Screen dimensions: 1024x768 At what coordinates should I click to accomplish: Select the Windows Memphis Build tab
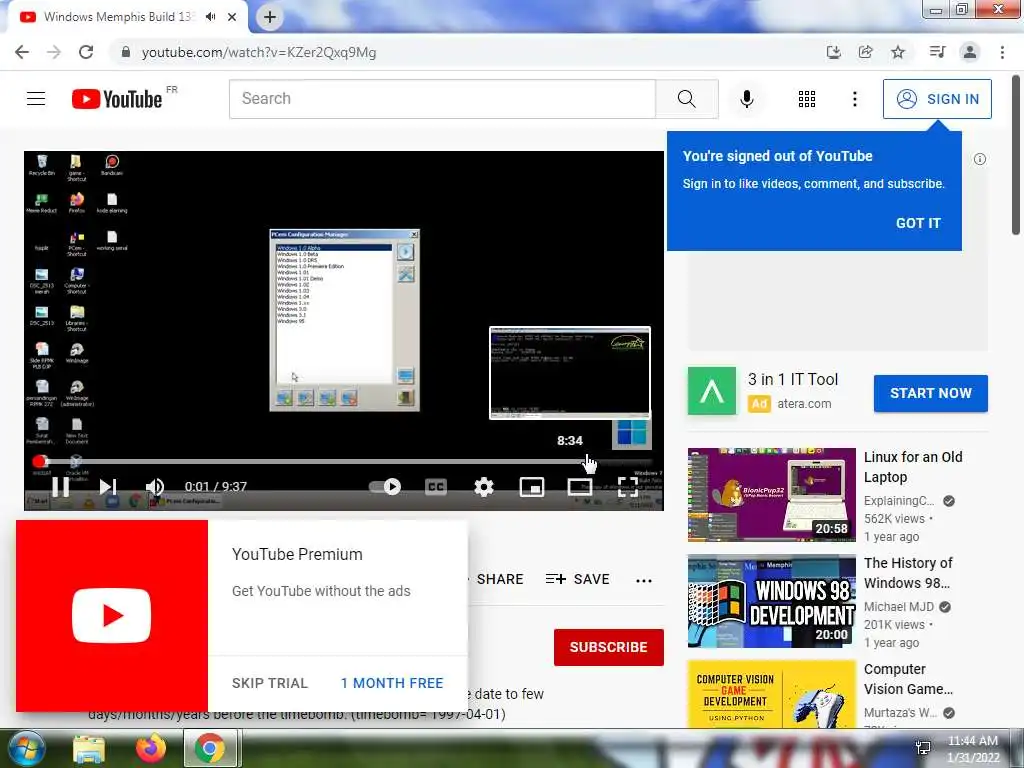point(118,17)
